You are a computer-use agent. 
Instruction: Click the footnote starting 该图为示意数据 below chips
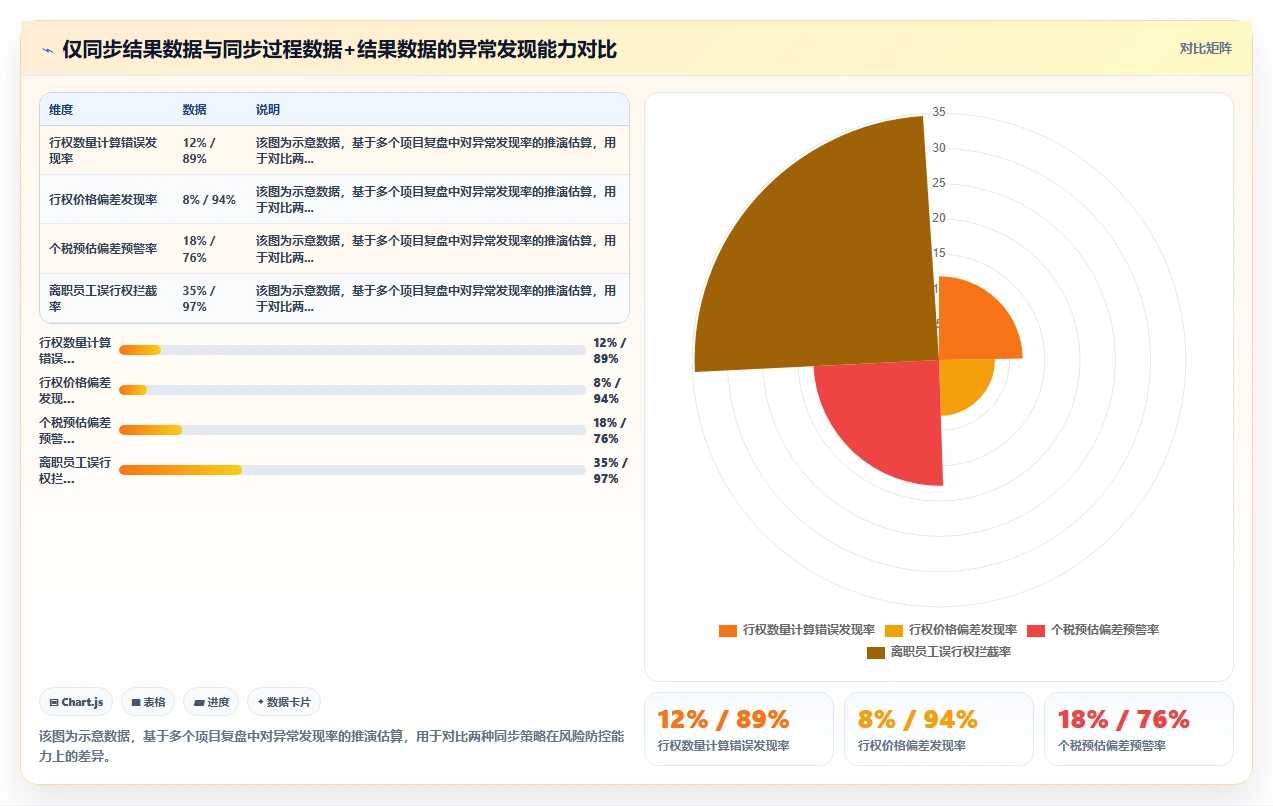coord(331,746)
